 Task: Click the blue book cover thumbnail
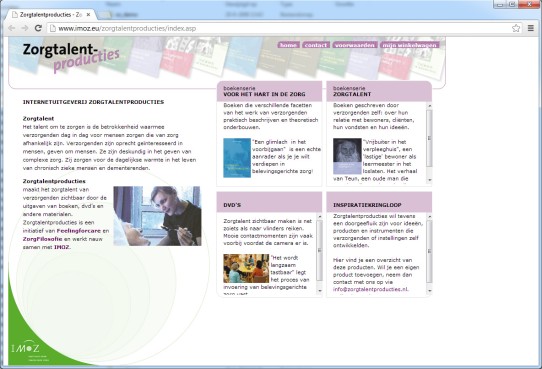click(237, 158)
